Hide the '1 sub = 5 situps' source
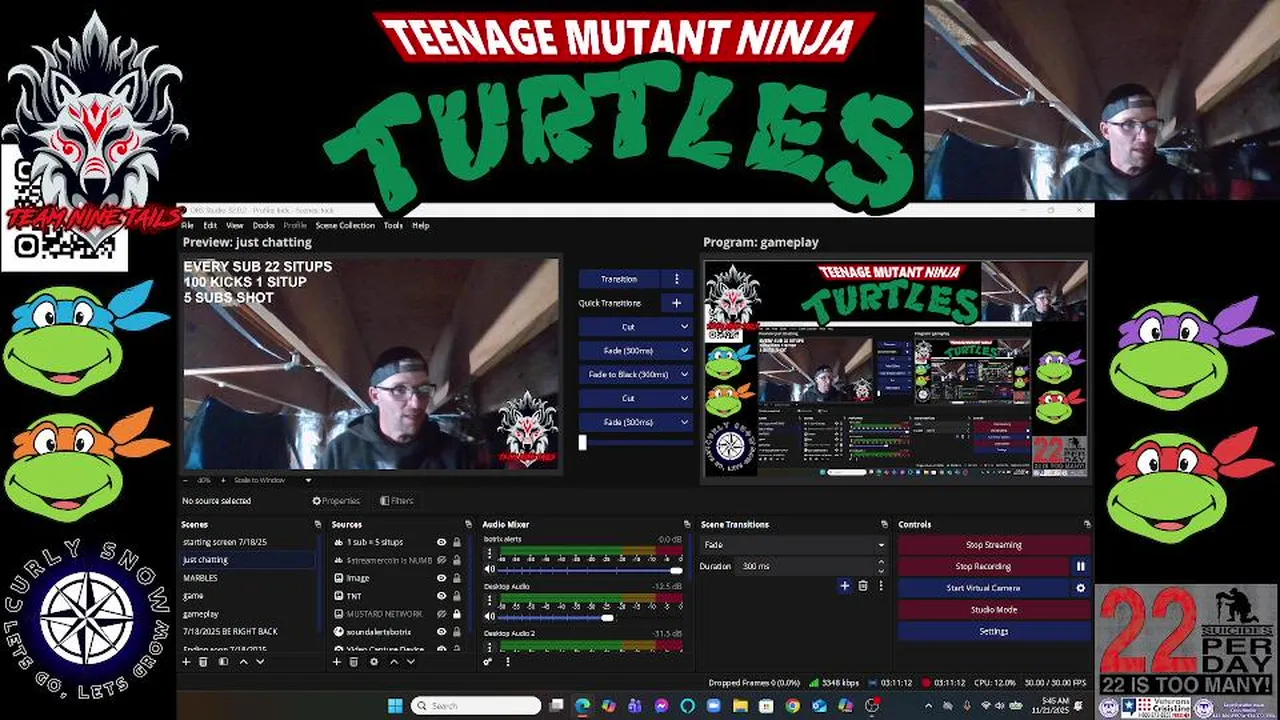Viewport: 1280px width, 720px height. (x=441, y=542)
